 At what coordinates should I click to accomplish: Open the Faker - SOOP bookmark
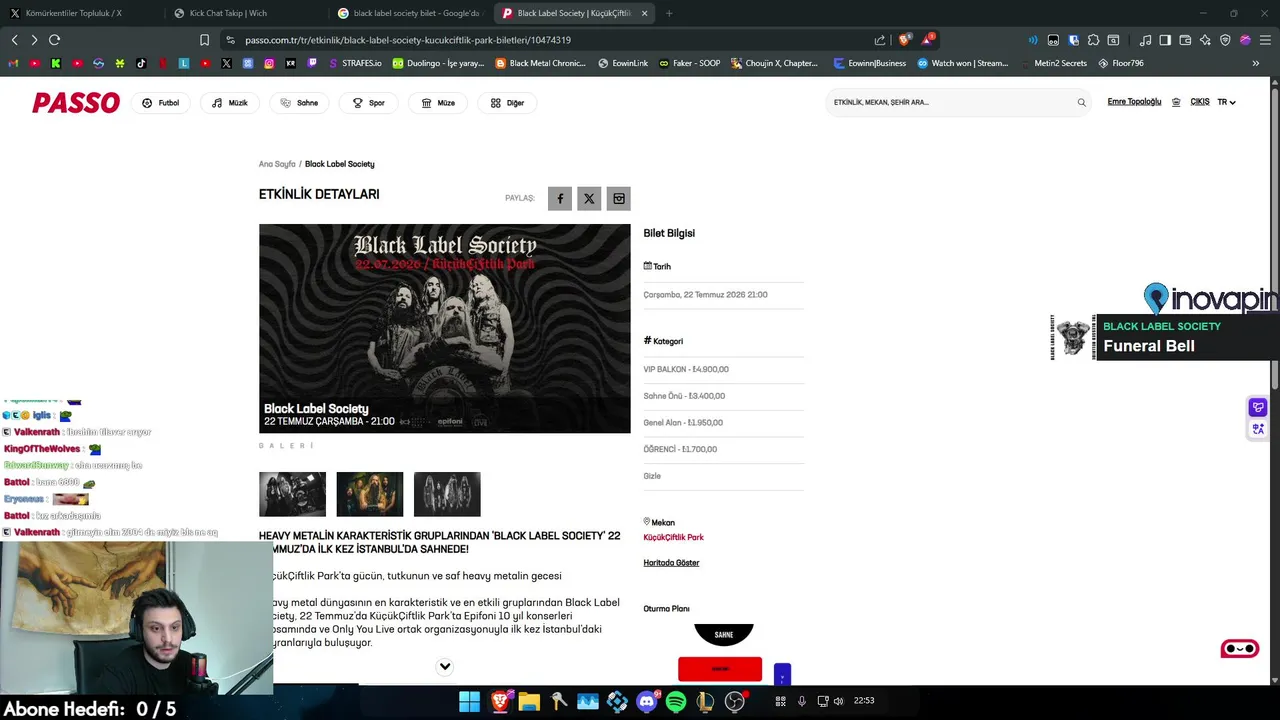point(689,63)
